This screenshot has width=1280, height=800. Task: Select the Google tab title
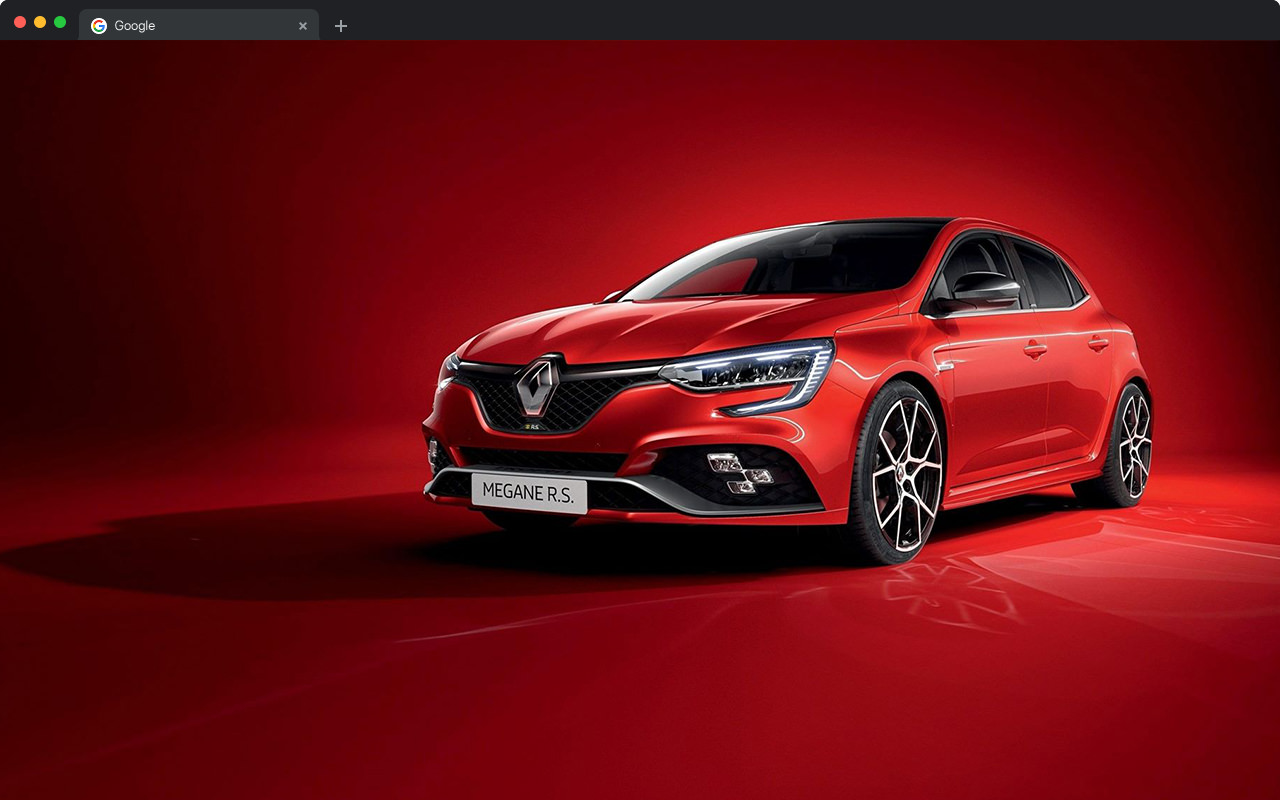tap(135, 26)
